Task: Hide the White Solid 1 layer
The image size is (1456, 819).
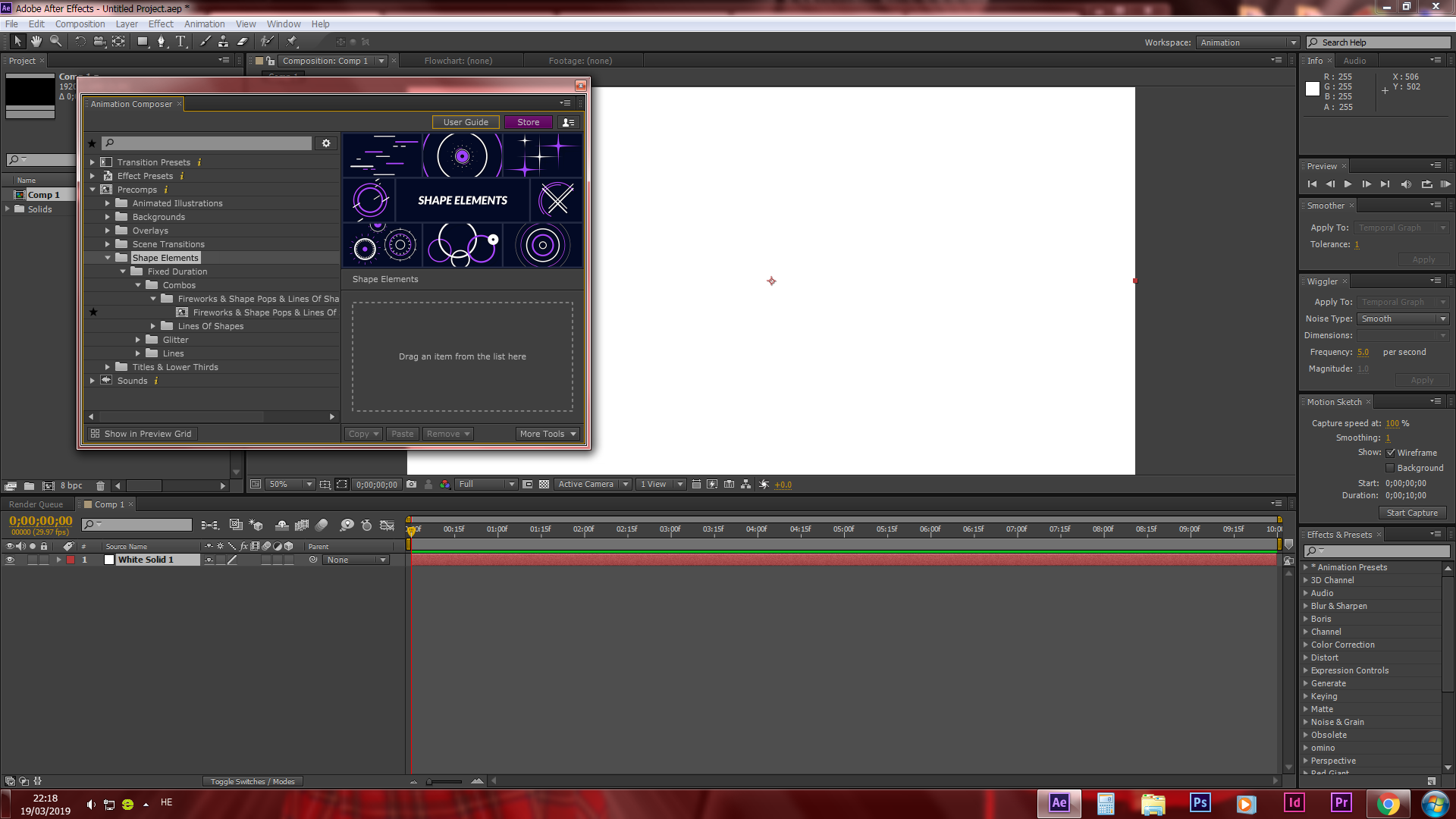Action: pyautogui.click(x=10, y=560)
